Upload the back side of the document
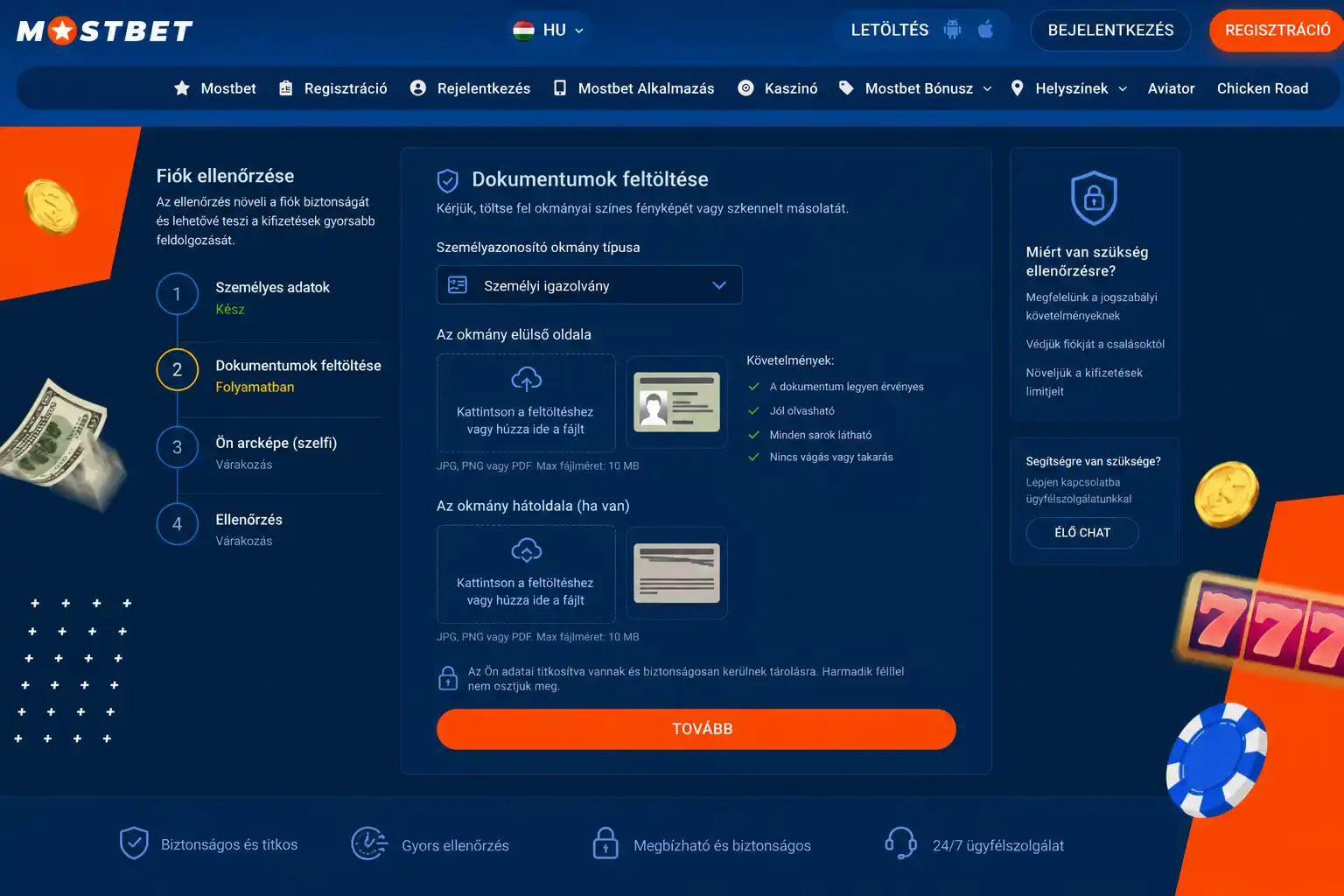 [x=526, y=574]
